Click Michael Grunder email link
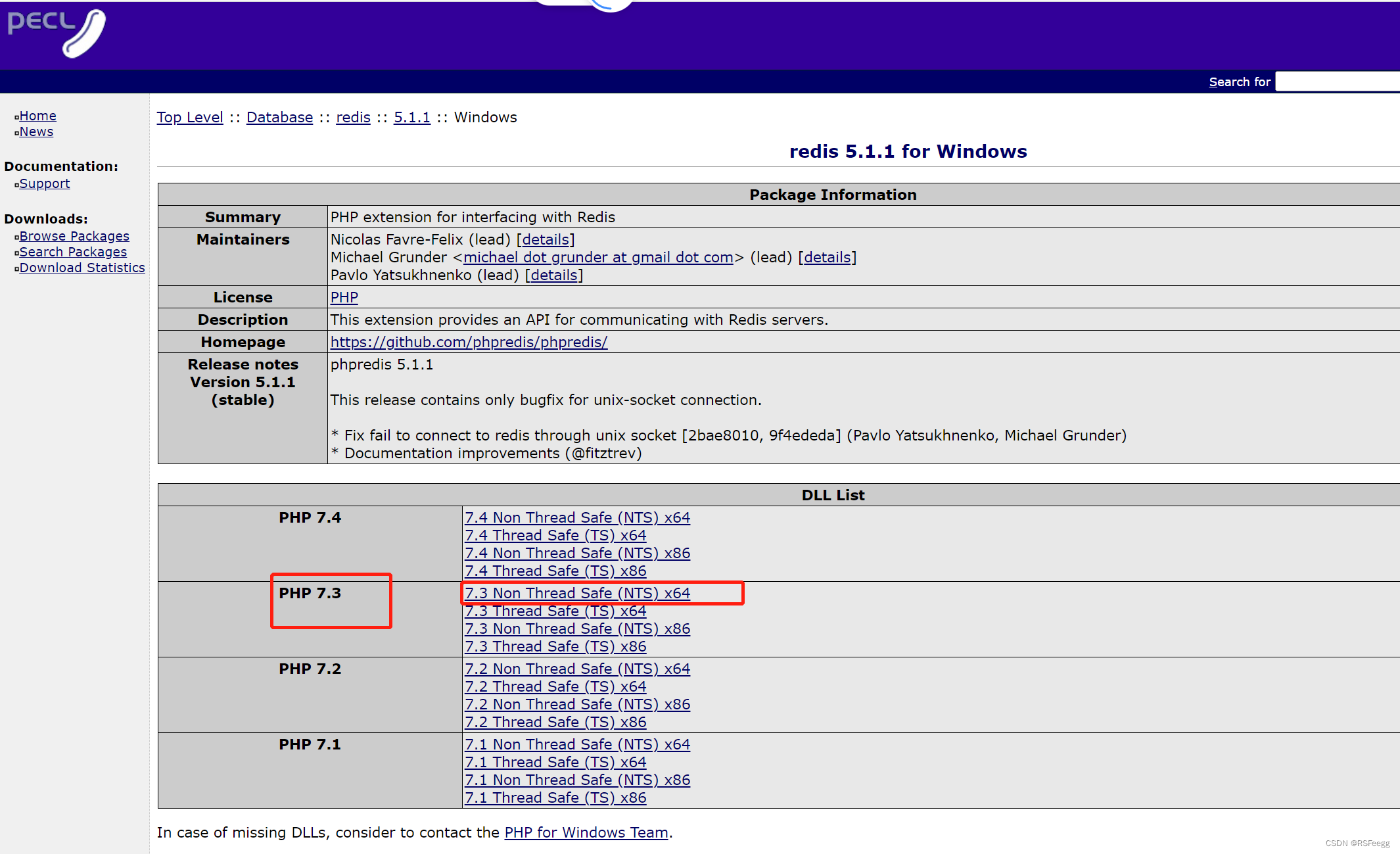This screenshot has width=1400, height=854. point(598,257)
